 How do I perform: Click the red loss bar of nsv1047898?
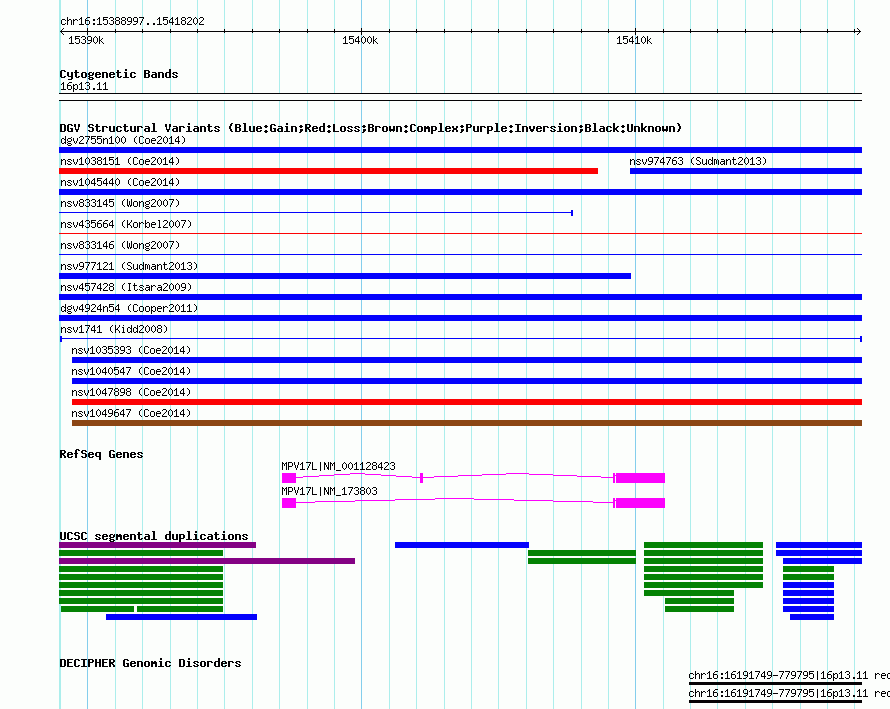467,402
